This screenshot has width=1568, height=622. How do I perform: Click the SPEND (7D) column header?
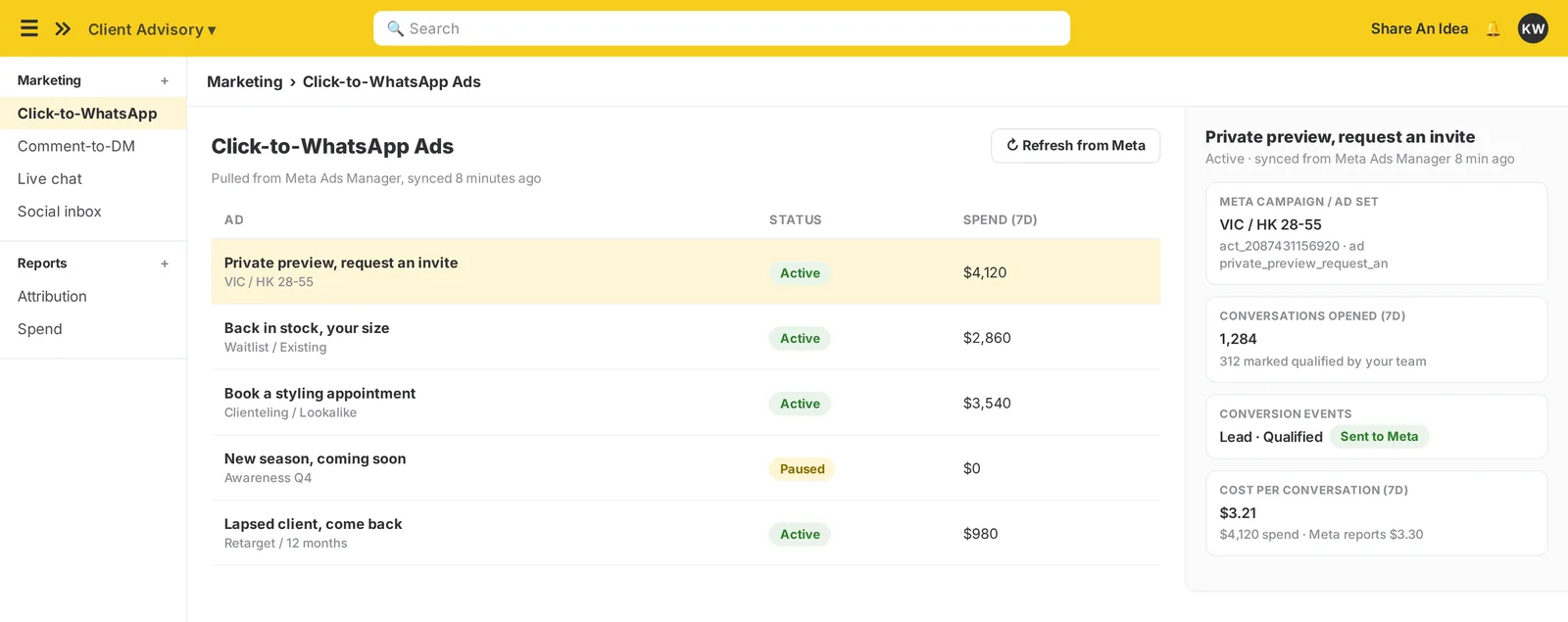(x=1000, y=220)
